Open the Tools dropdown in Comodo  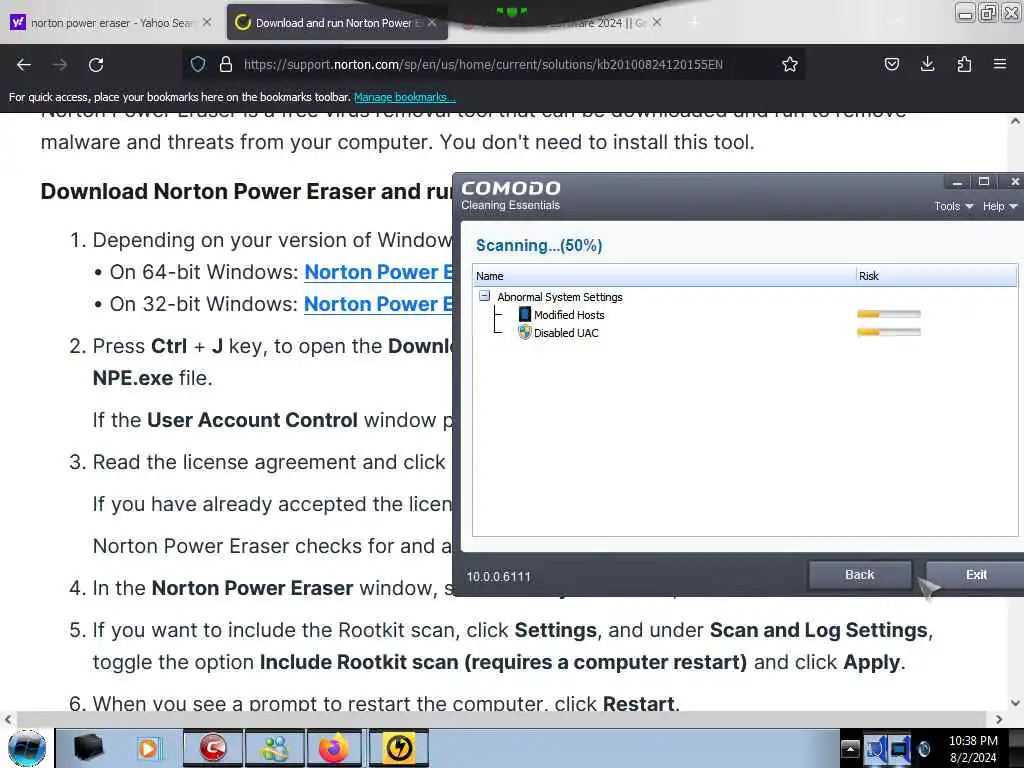(953, 206)
